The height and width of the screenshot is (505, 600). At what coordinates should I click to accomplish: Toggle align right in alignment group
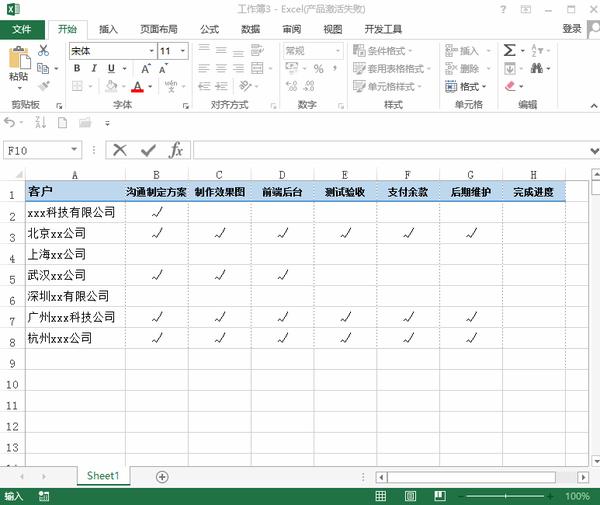pyautogui.click(x=238, y=68)
